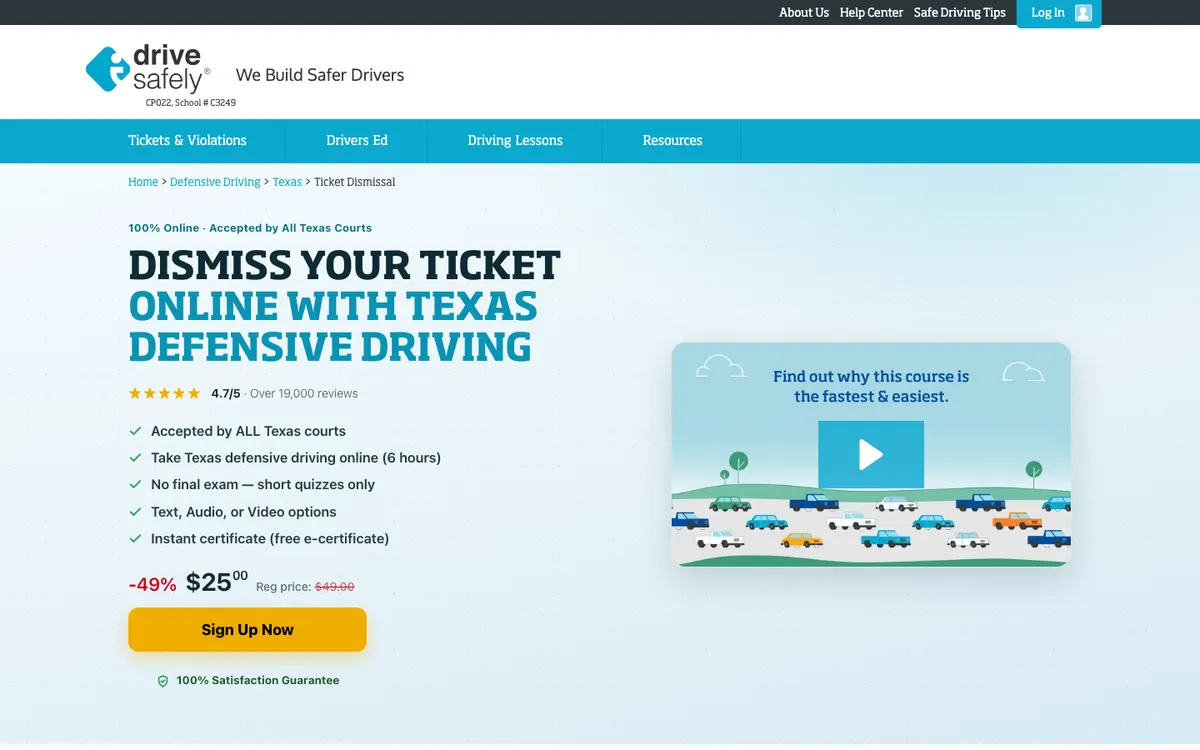
Task: Click checkmark beside No final exam
Action: [x=135, y=485]
